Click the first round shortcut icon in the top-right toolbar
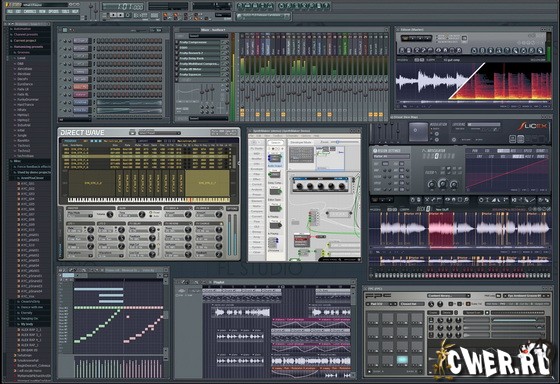 click(x=240, y=6)
